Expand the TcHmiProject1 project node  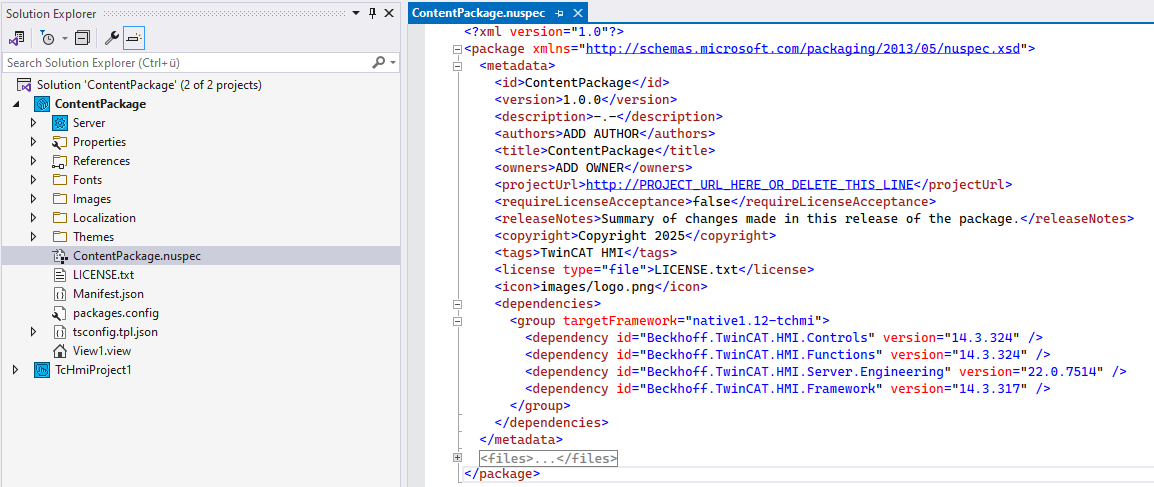(15, 370)
